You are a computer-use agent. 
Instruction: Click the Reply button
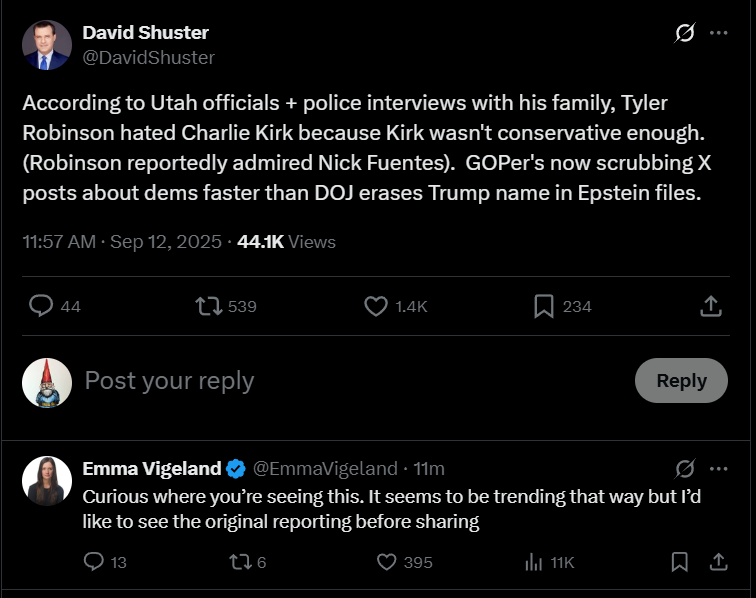[x=681, y=380]
